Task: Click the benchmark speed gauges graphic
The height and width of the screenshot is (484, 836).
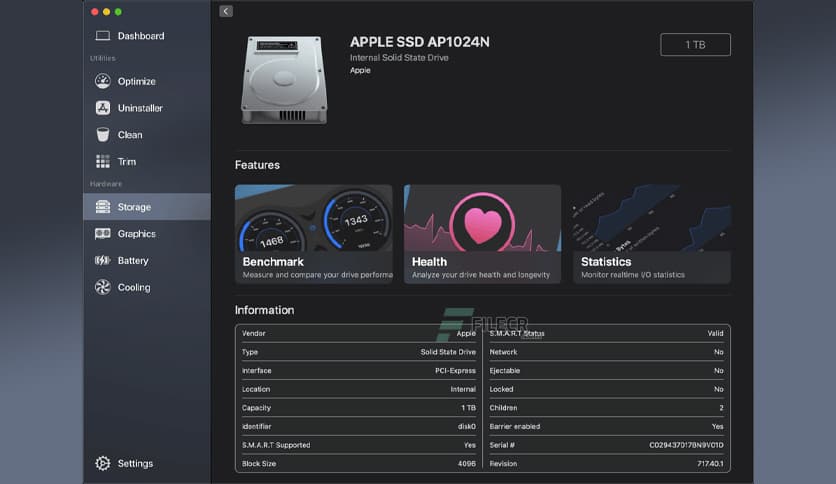Action: pos(314,218)
